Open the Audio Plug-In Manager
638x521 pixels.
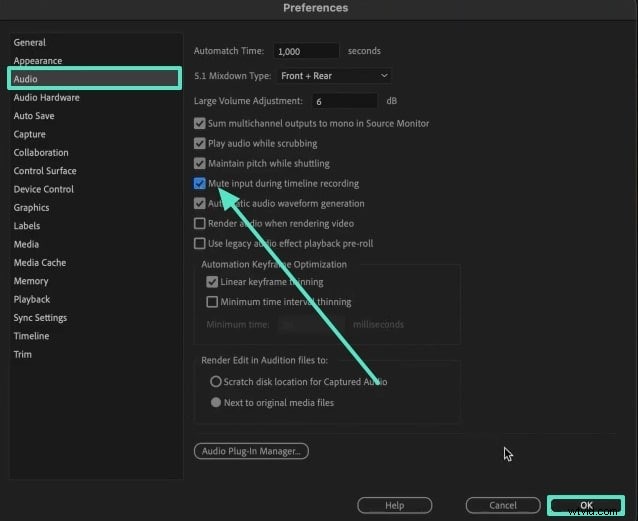pyautogui.click(x=251, y=451)
